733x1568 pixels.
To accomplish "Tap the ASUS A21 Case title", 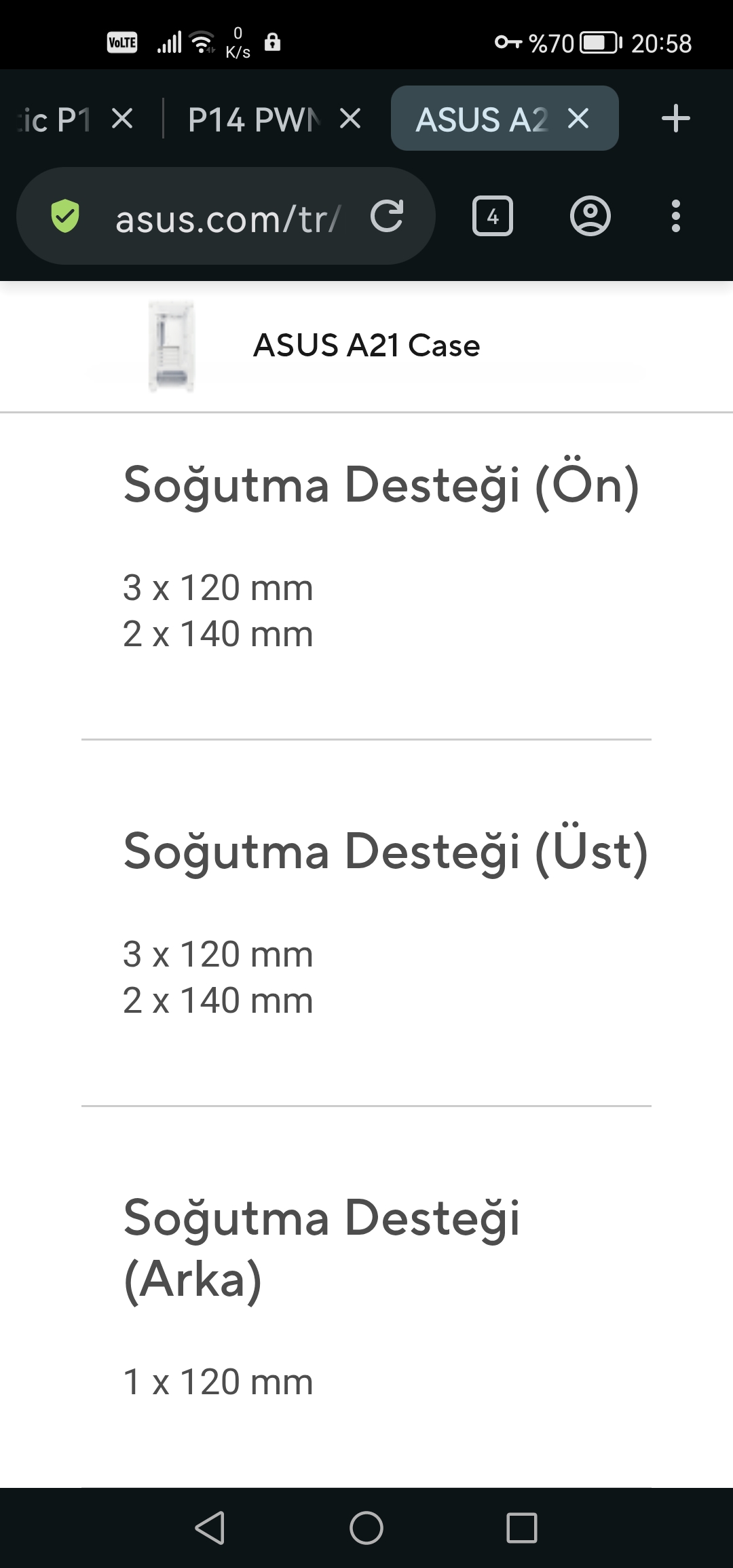I will tap(366, 346).
